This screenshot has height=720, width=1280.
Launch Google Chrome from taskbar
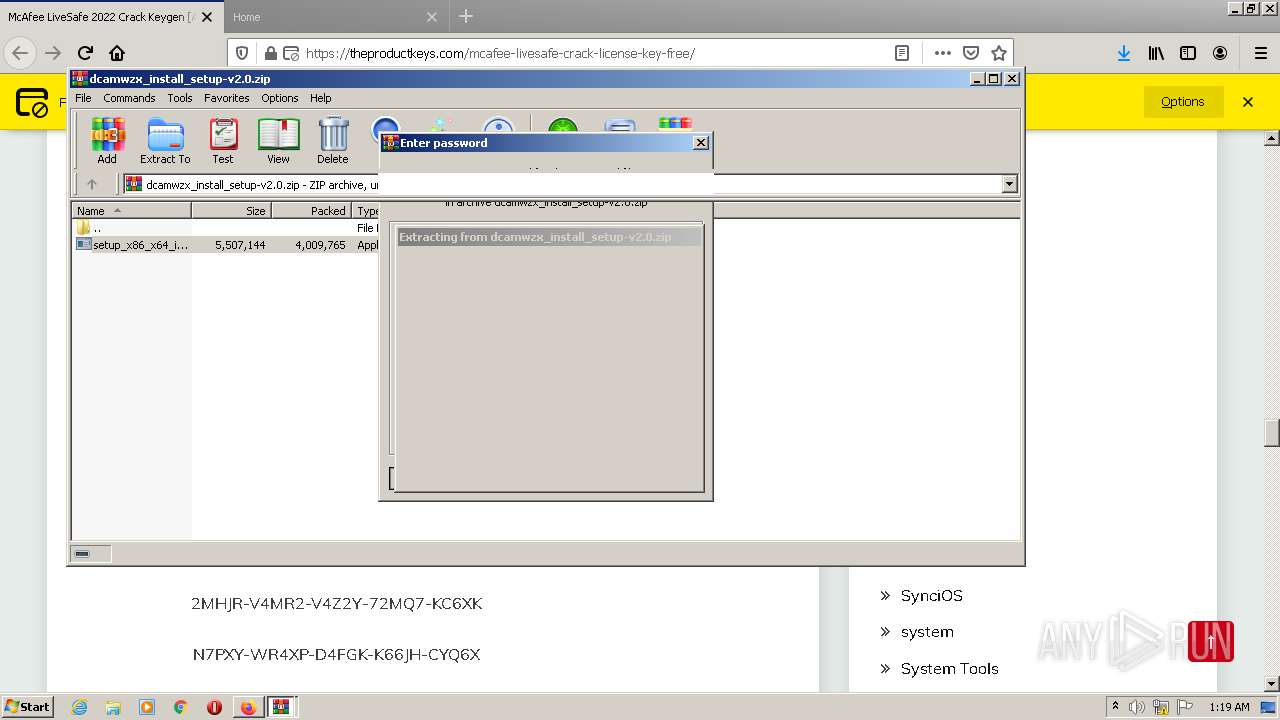tap(180, 707)
